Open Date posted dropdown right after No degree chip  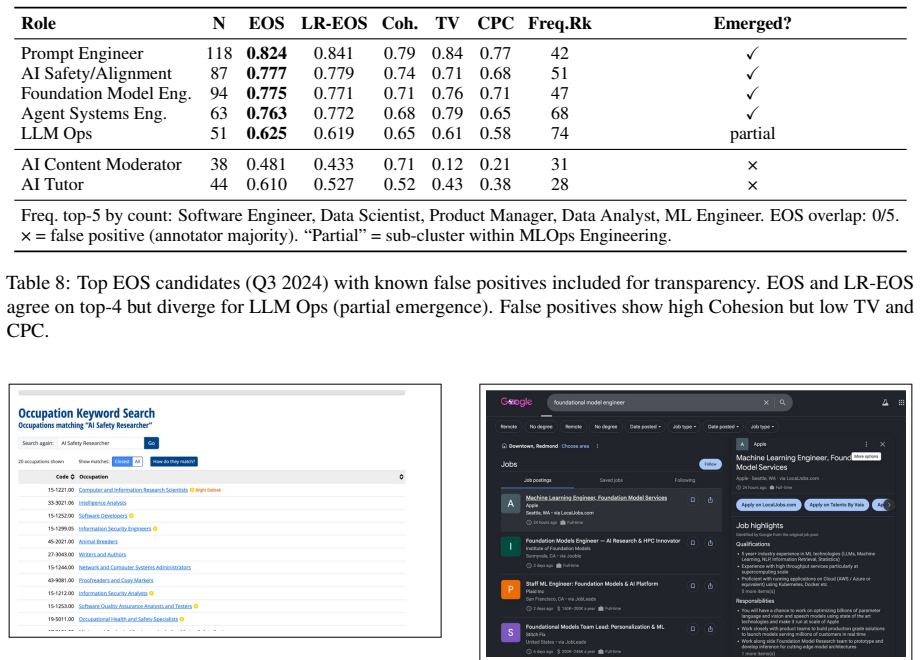(645, 427)
